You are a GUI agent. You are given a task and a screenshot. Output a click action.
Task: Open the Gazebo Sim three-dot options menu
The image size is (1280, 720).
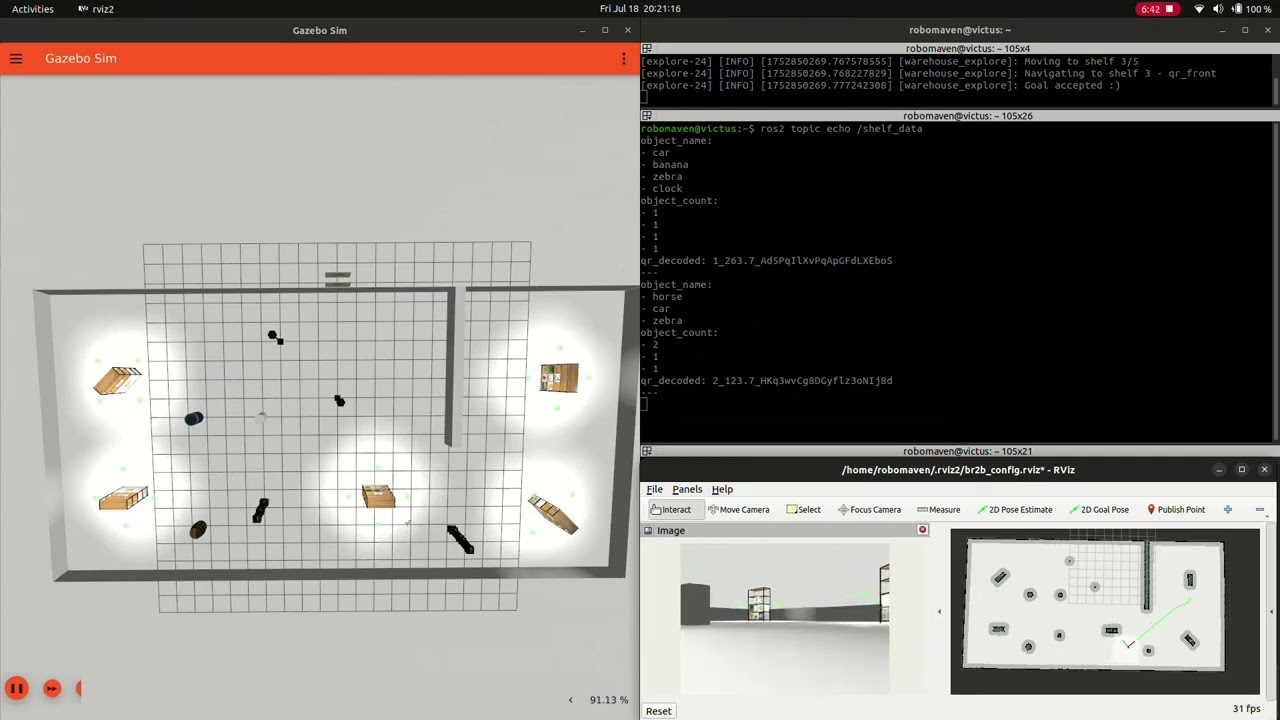tap(624, 59)
